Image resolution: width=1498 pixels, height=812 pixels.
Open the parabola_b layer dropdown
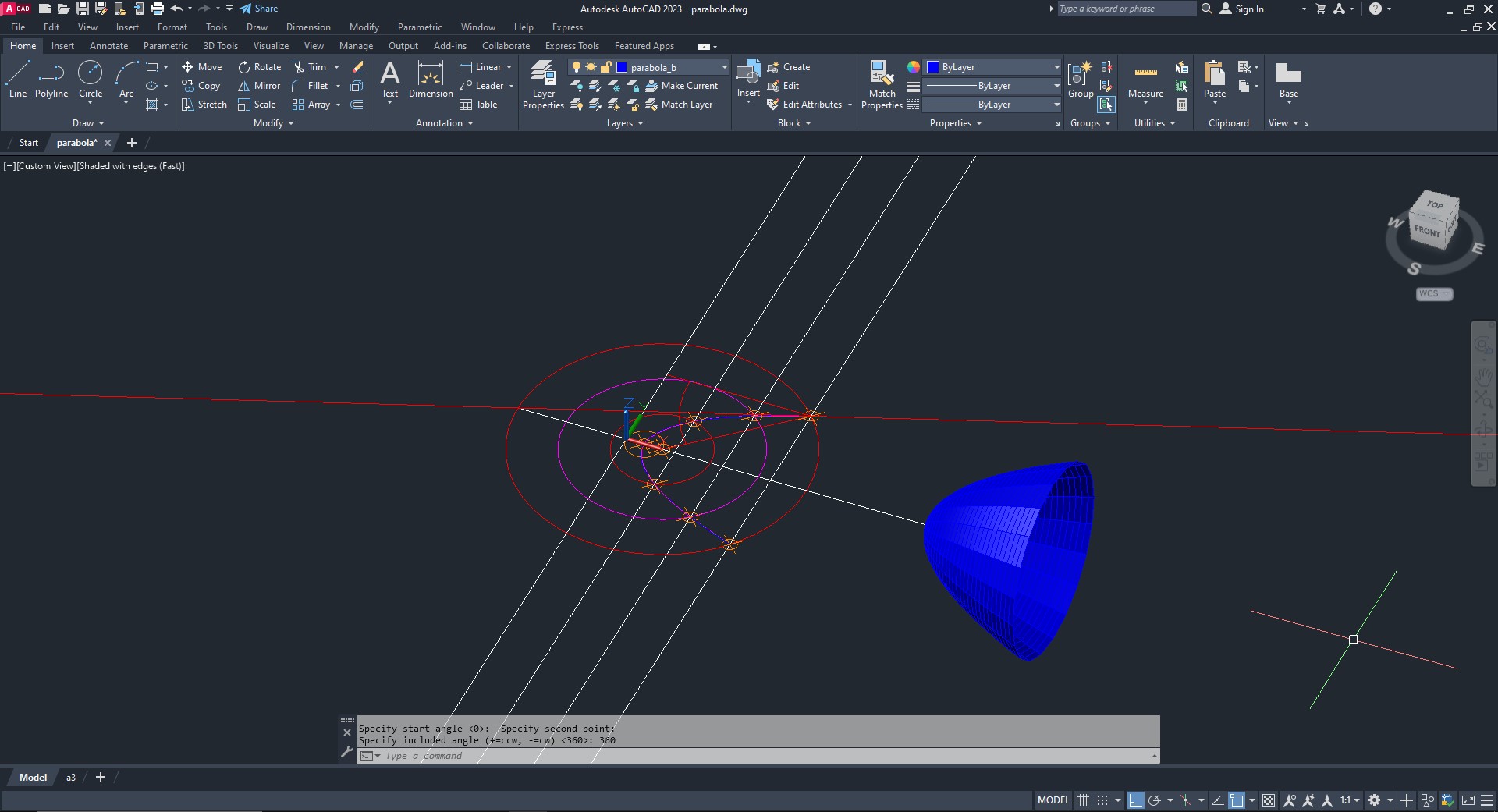[724, 67]
